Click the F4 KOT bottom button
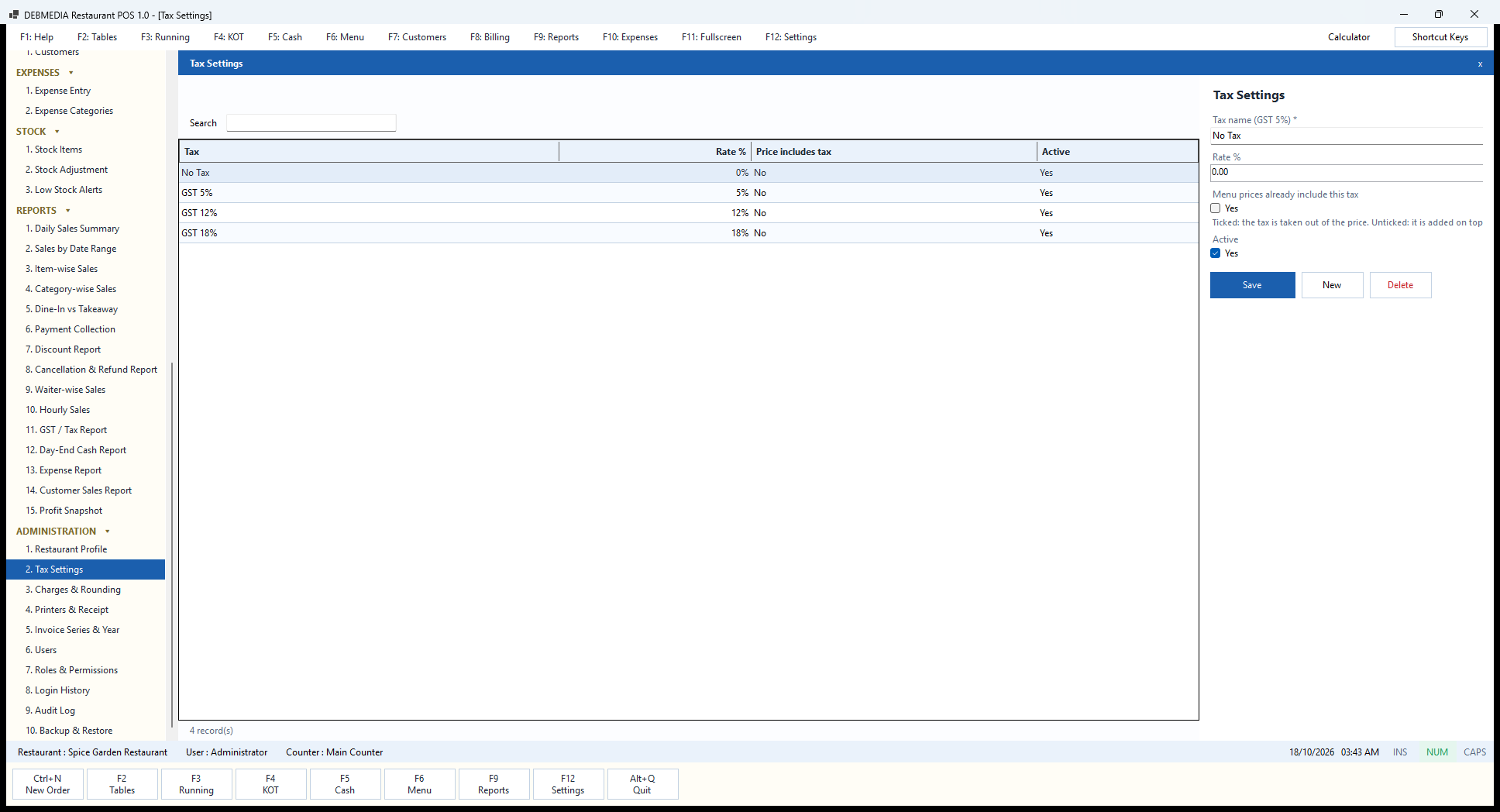 tap(270, 784)
